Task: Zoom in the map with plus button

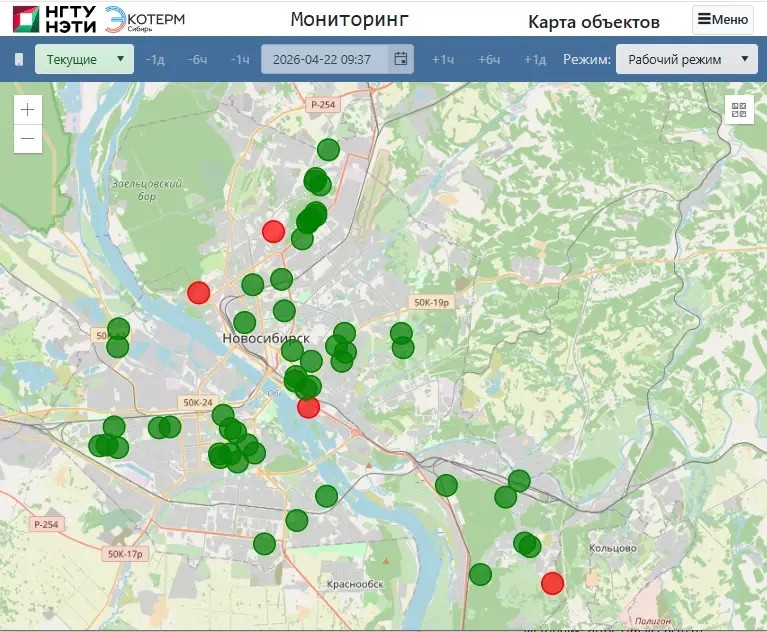Action: [x=28, y=110]
